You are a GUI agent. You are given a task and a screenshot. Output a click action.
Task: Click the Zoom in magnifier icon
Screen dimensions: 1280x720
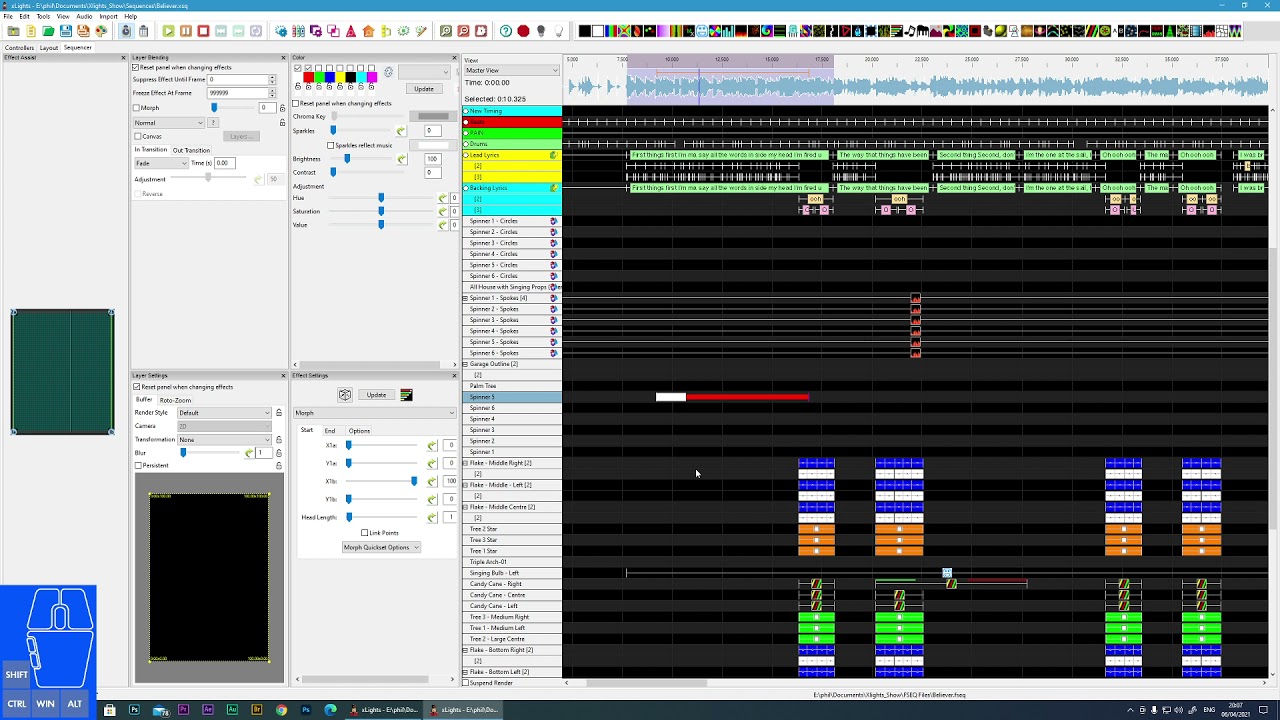(446, 32)
